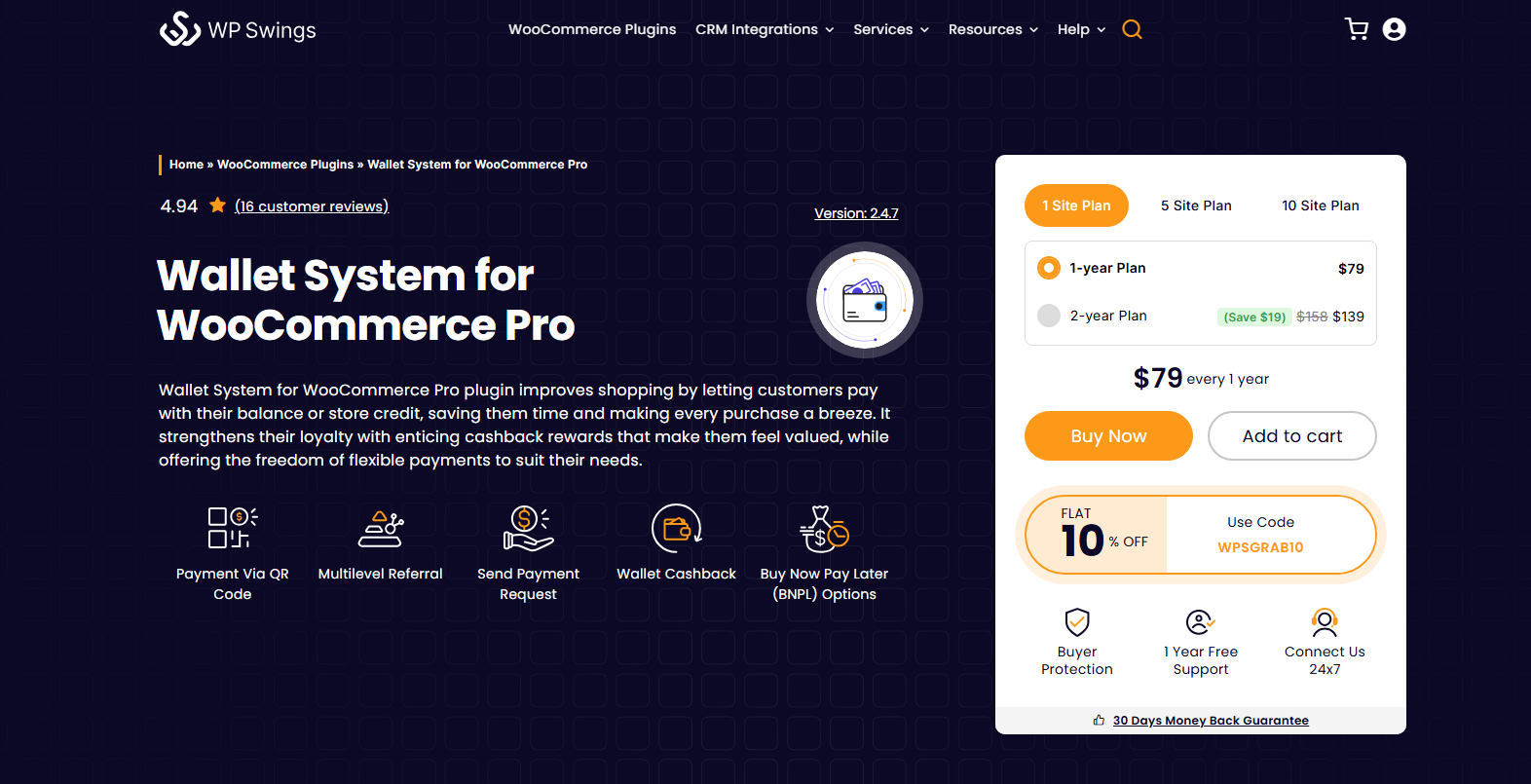Switch to the 1 Site Plan tab

point(1076,205)
